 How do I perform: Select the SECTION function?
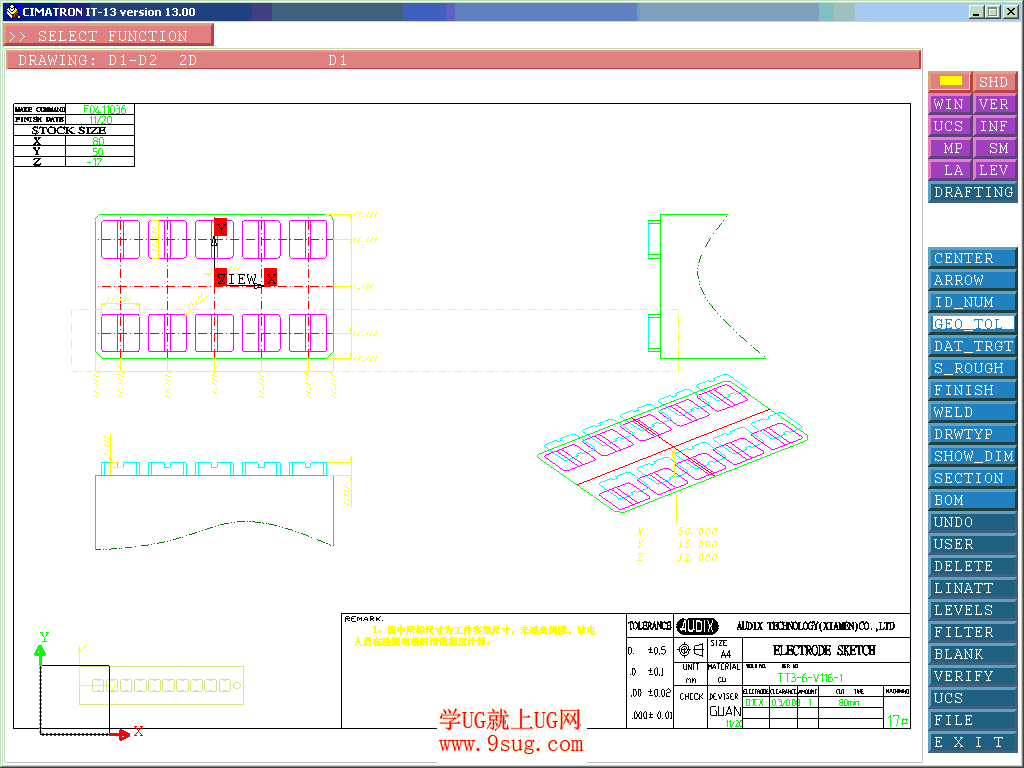(x=973, y=478)
